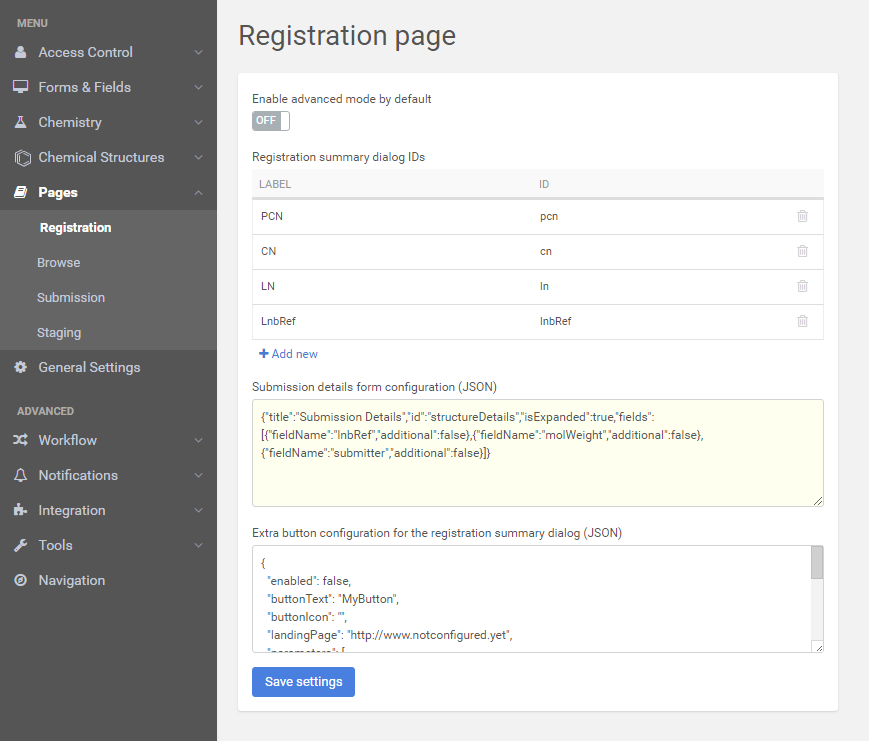869x741 pixels.
Task: Toggle advanced mode by default switch
Action: click(x=270, y=121)
